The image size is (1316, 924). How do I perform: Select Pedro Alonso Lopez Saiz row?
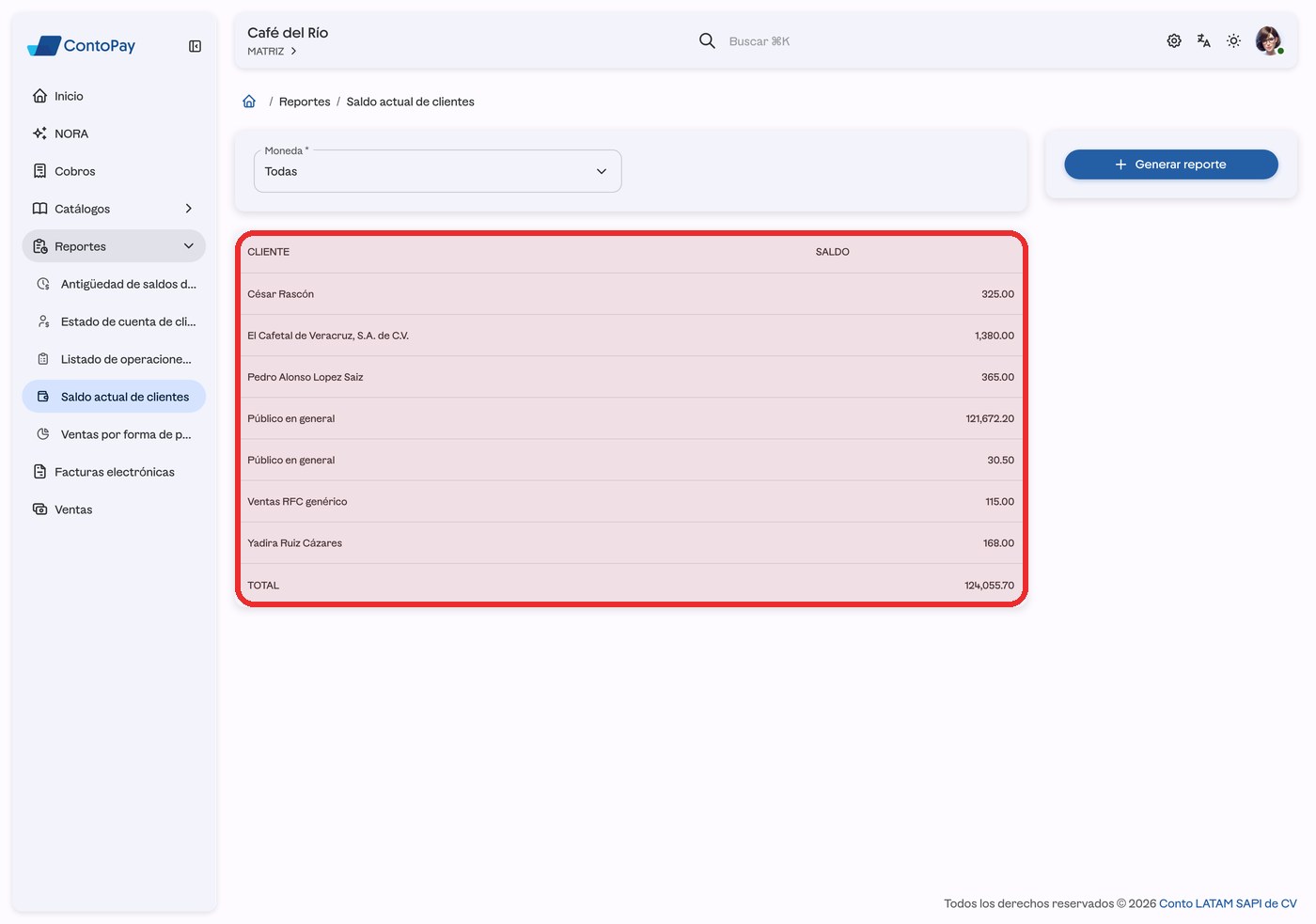[x=631, y=377]
